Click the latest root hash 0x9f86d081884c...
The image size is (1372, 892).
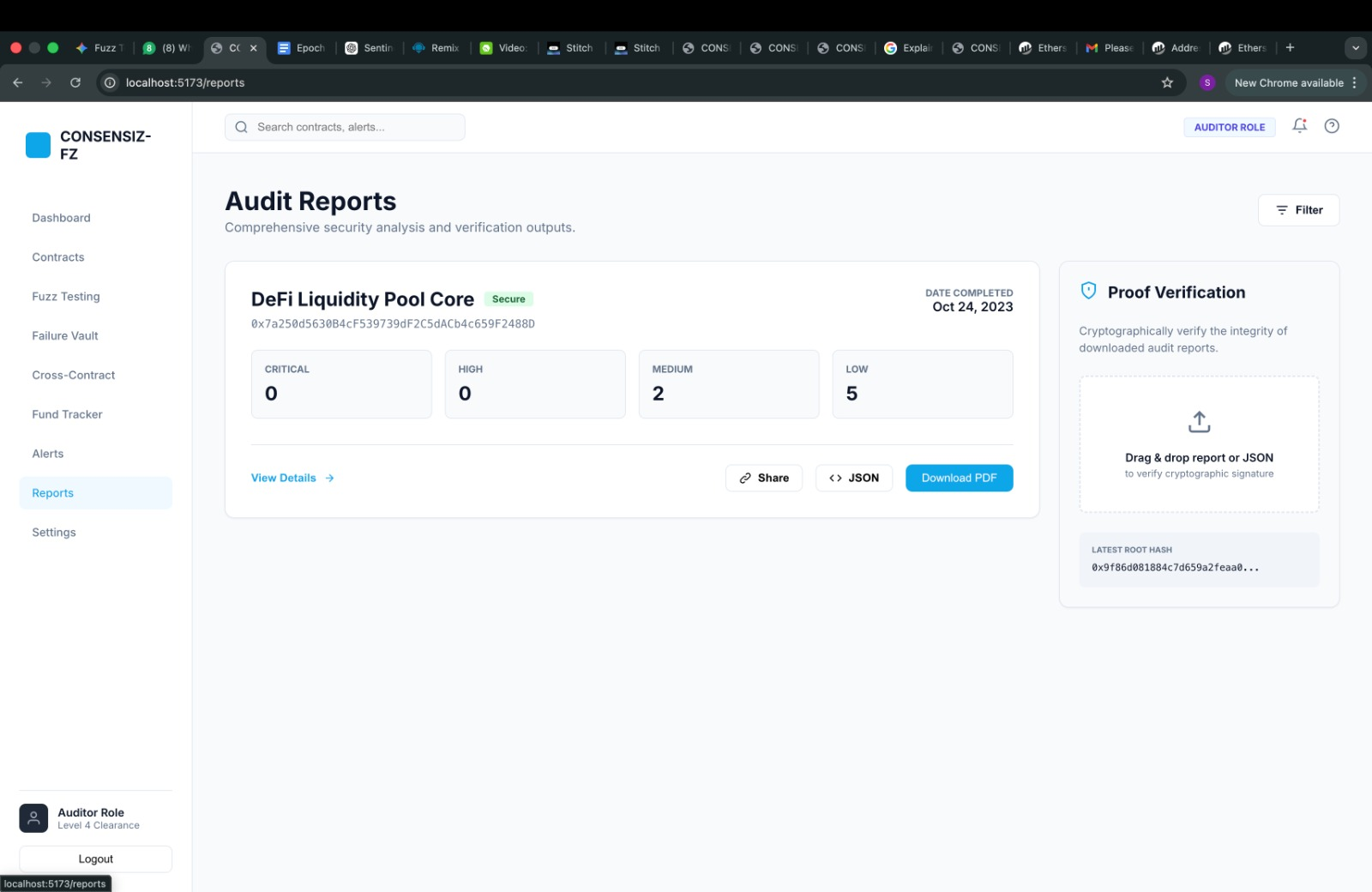point(1175,568)
